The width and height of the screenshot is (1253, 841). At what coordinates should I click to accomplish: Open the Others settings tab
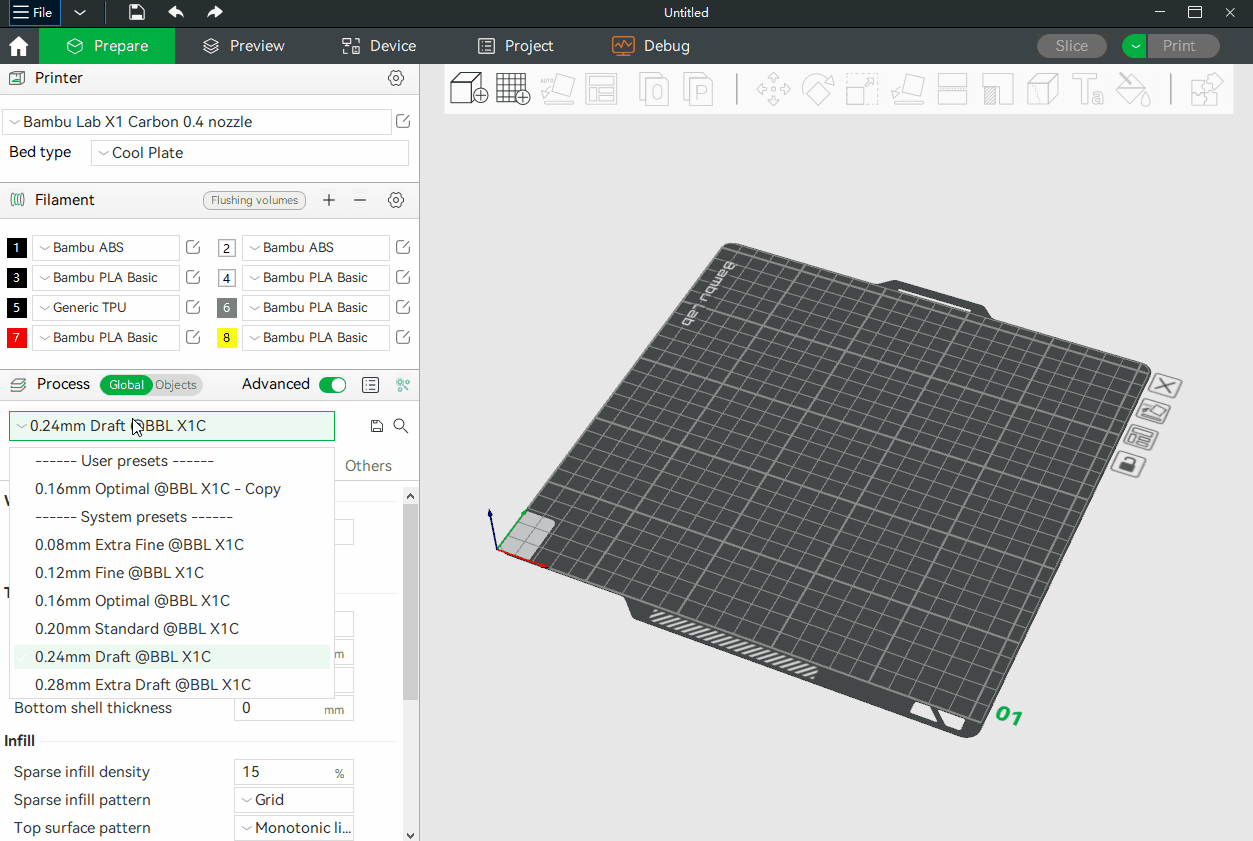pyautogui.click(x=369, y=466)
